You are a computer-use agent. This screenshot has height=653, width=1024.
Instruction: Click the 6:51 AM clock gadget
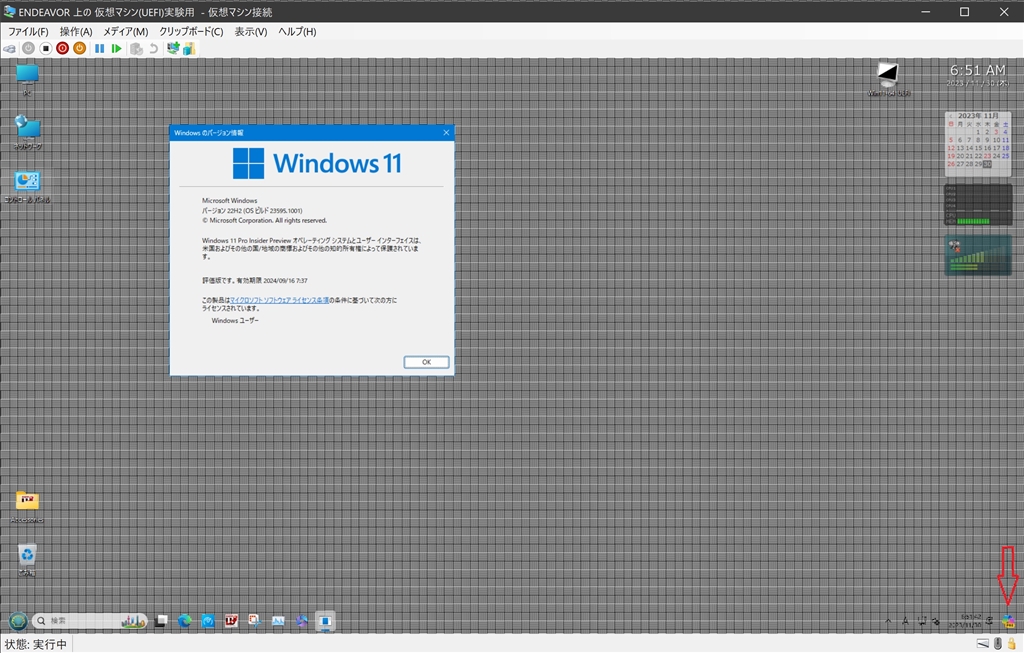tap(978, 75)
